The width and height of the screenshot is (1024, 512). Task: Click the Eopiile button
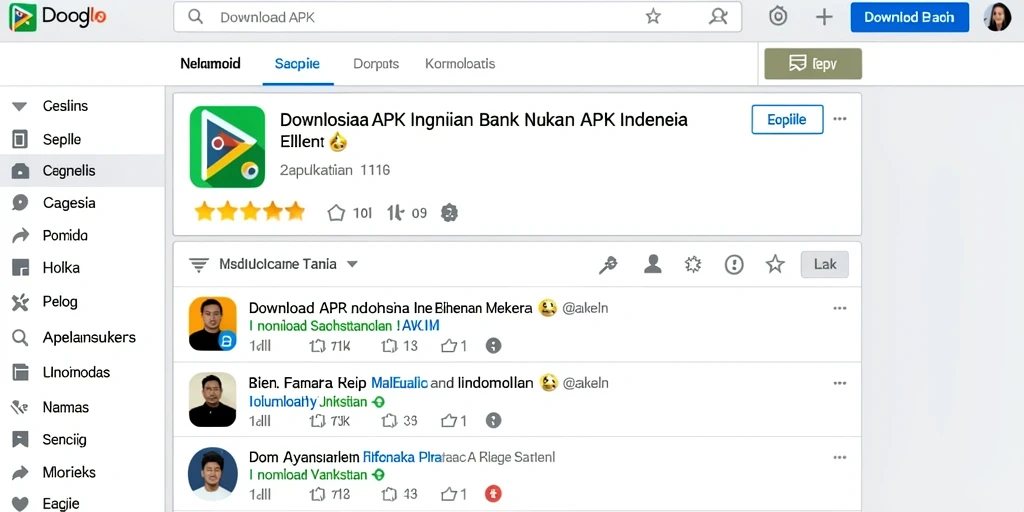(787, 120)
